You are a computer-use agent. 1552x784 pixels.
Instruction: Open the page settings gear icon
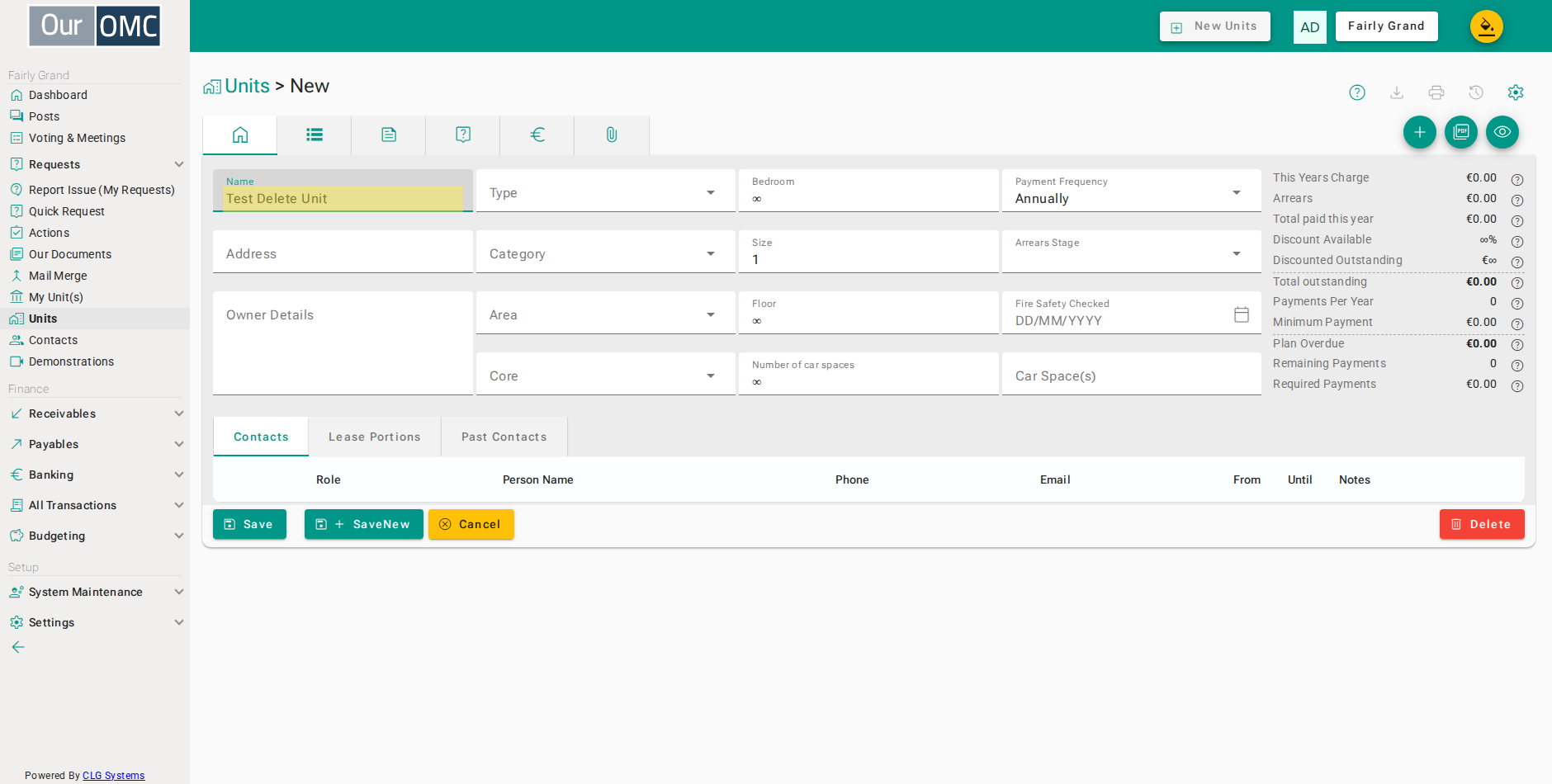point(1516,92)
